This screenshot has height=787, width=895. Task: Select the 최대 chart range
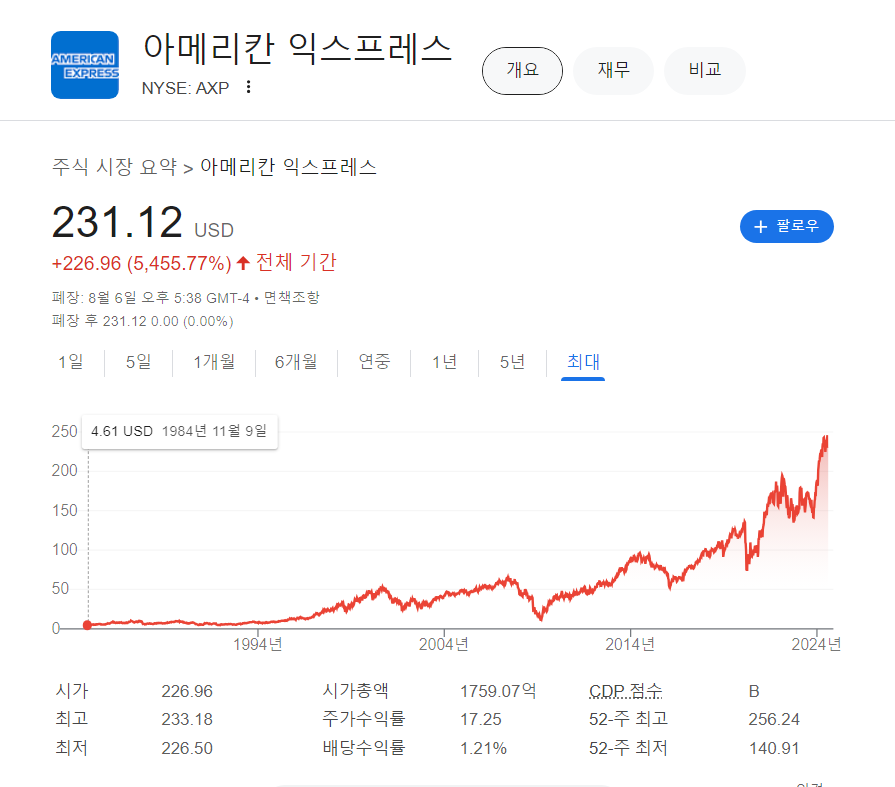[x=583, y=362]
